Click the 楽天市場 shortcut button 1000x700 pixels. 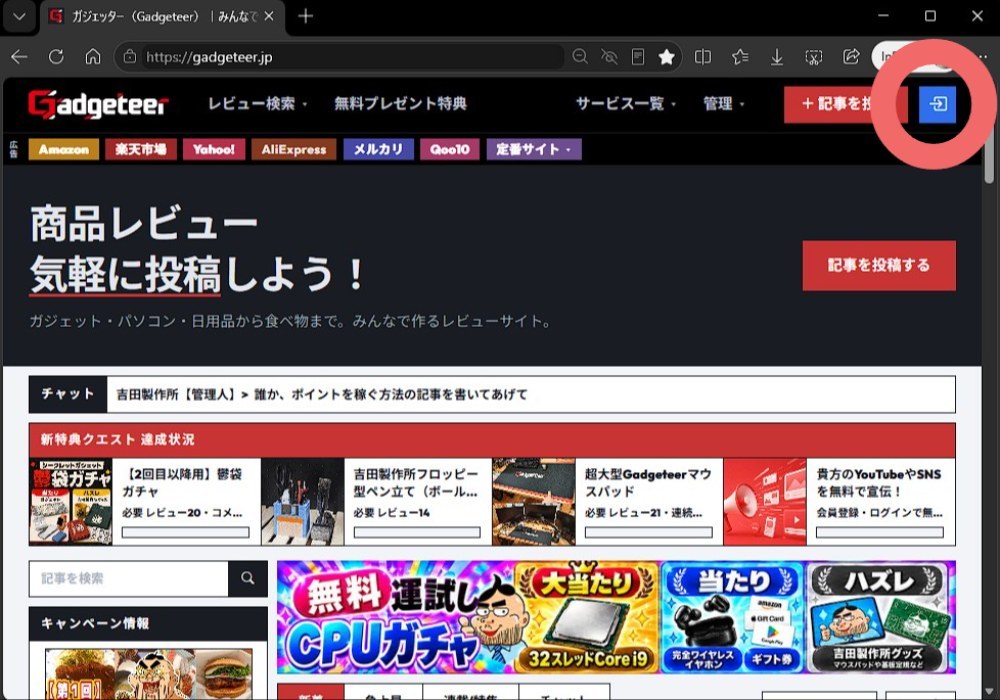[141, 149]
